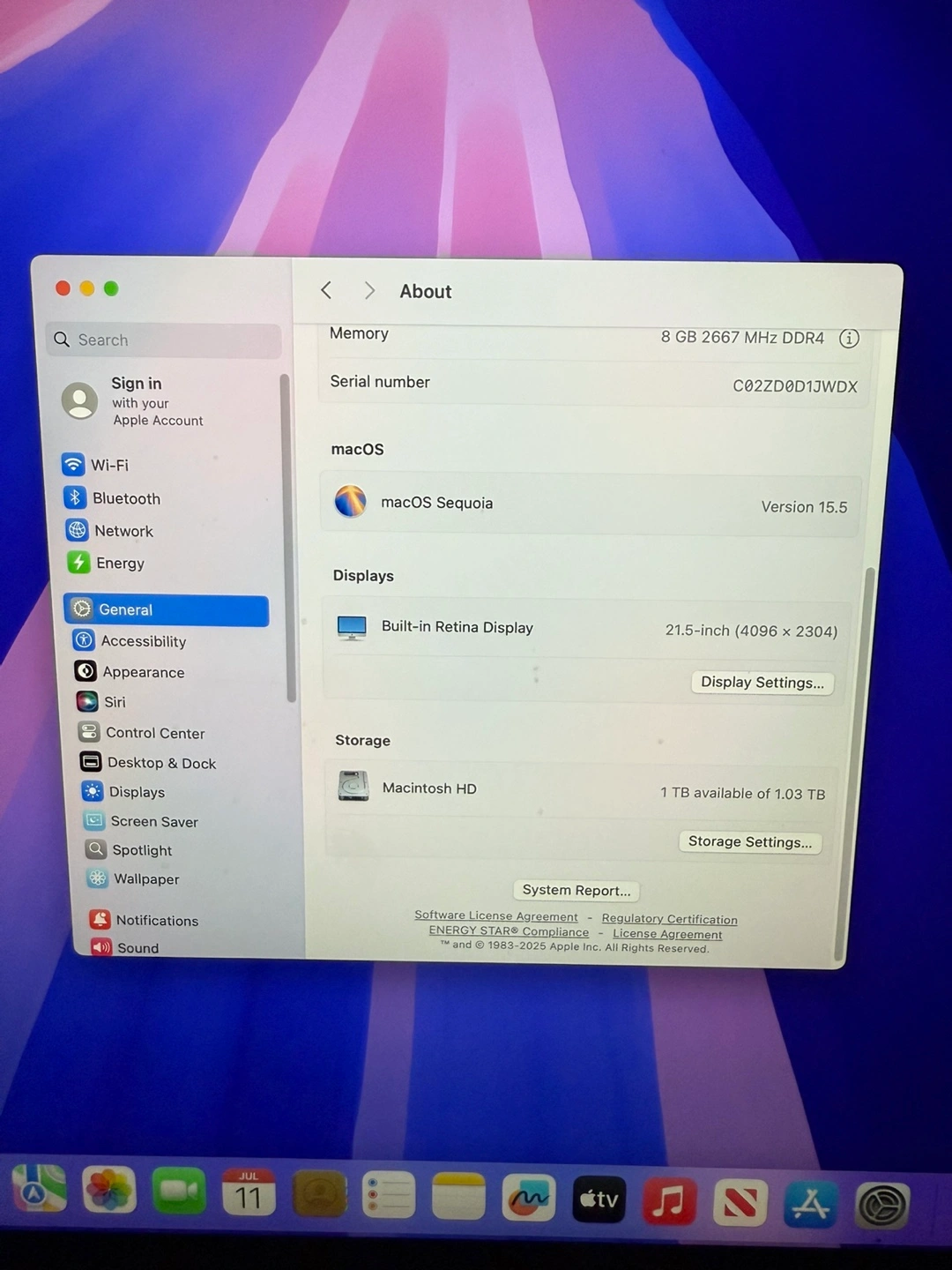
Task: Open Wi-Fi settings in sidebar
Action: pos(95,465)
